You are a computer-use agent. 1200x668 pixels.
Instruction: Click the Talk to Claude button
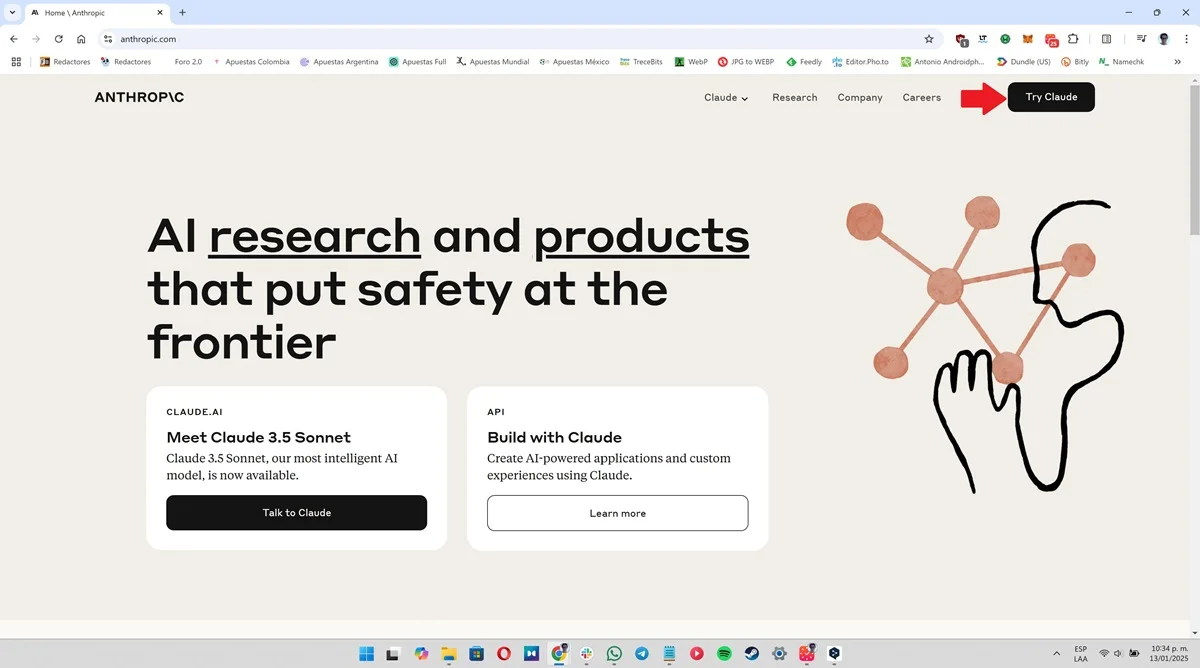click(296, 512)
